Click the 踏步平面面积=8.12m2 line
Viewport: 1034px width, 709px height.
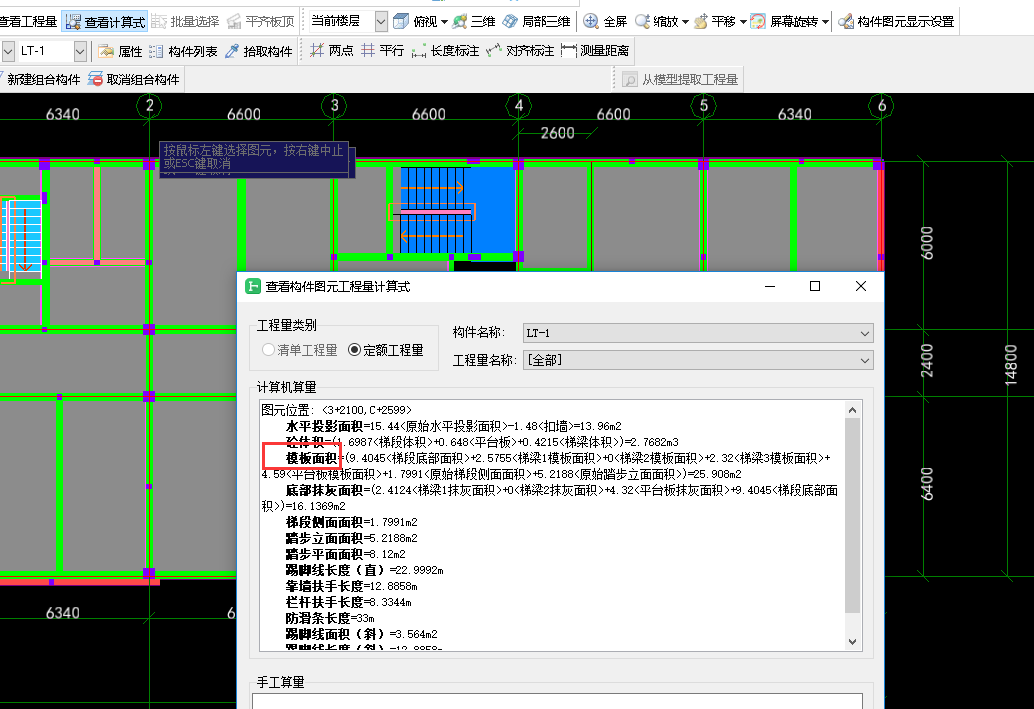pos(346,554)
